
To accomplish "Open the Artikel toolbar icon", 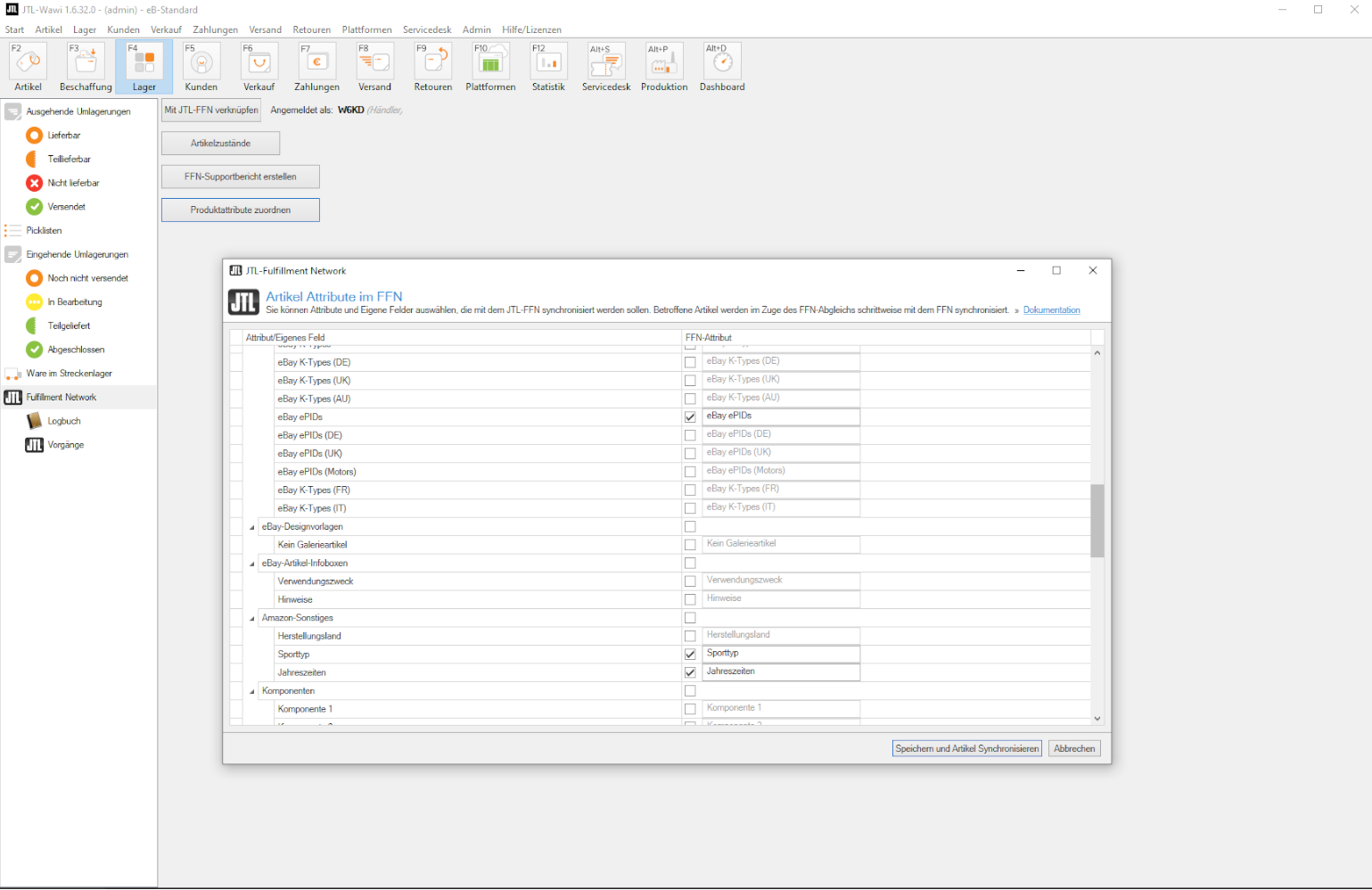I will tap(28, 68).
